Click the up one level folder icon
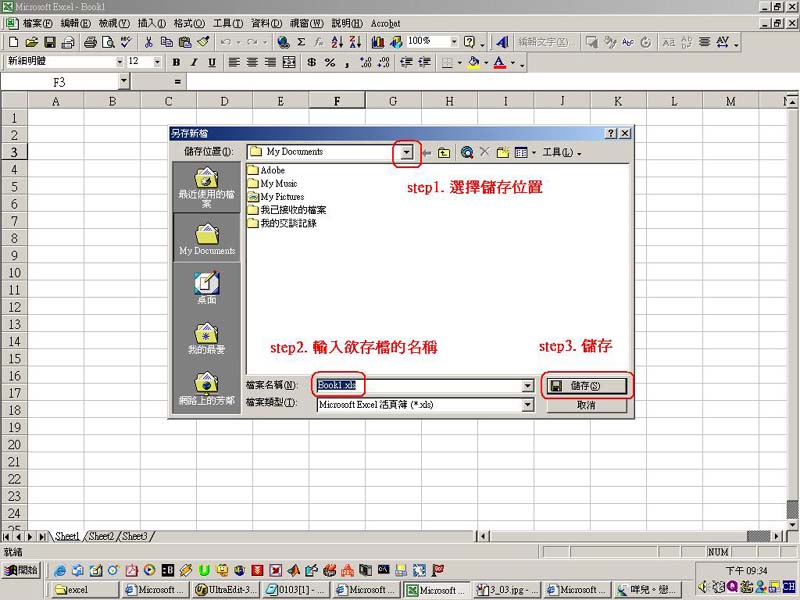This screenshot has height=600, width=800. pyautogui.click(x=443, y=152)
